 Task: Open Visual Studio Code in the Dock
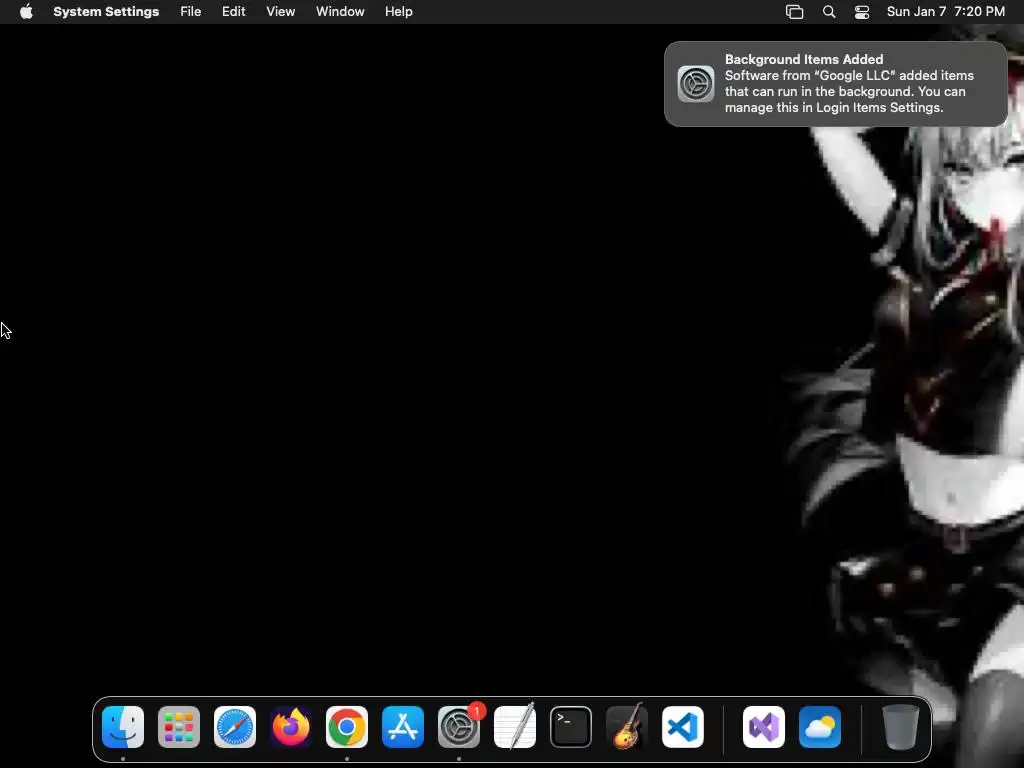point(683,727)
